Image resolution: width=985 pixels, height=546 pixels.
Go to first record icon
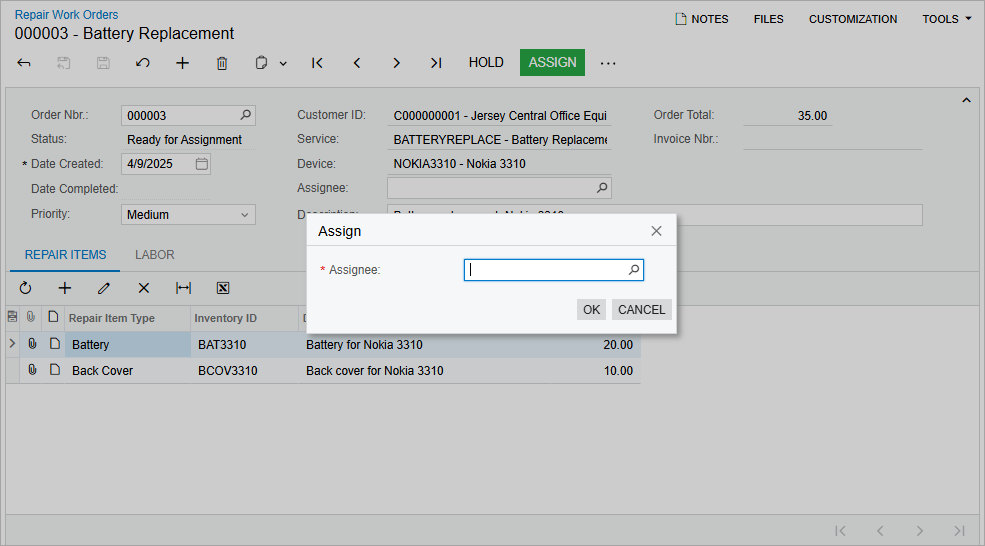click(317, 63)
